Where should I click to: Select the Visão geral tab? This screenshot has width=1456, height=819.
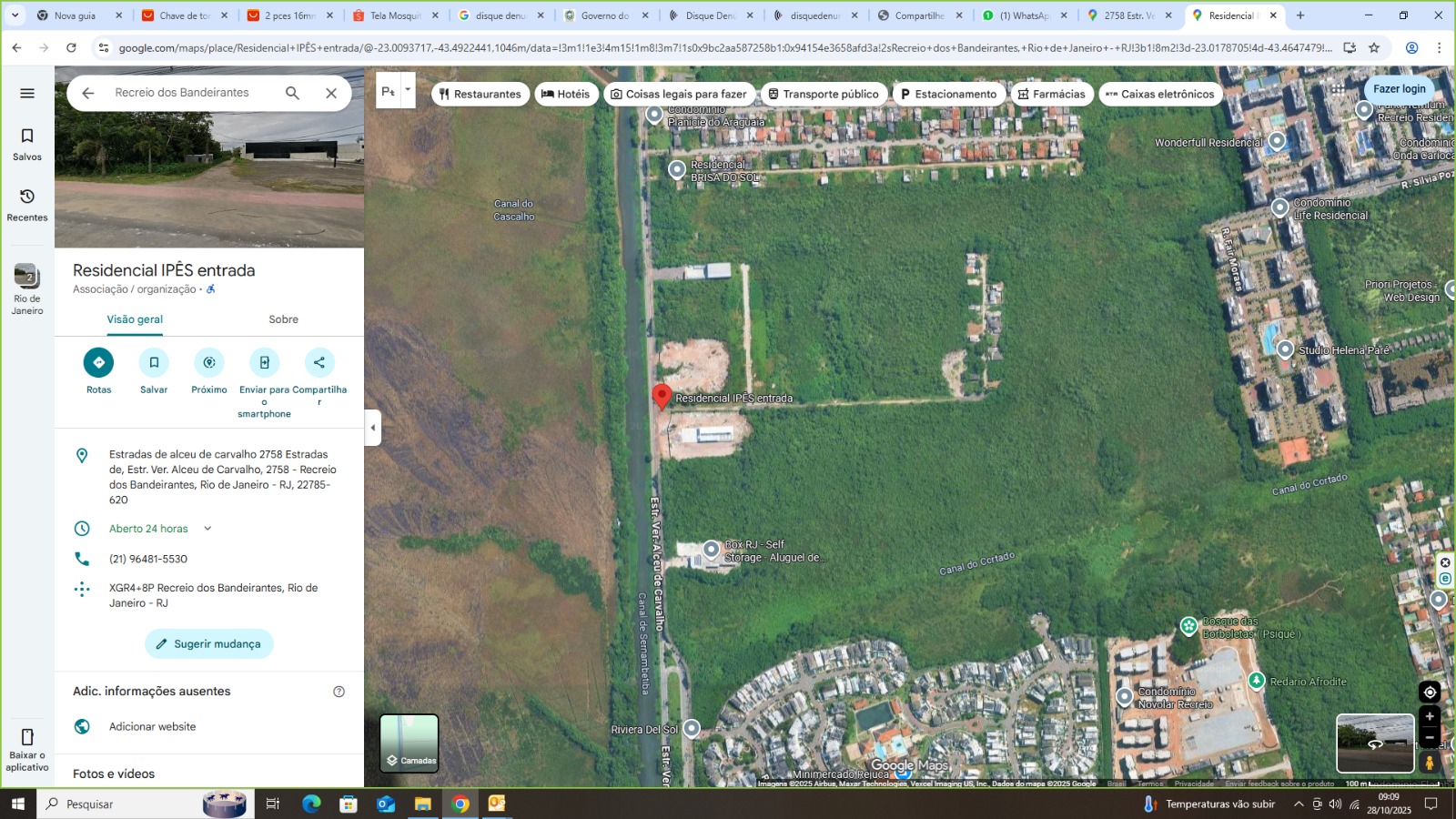tap(135, 319)
